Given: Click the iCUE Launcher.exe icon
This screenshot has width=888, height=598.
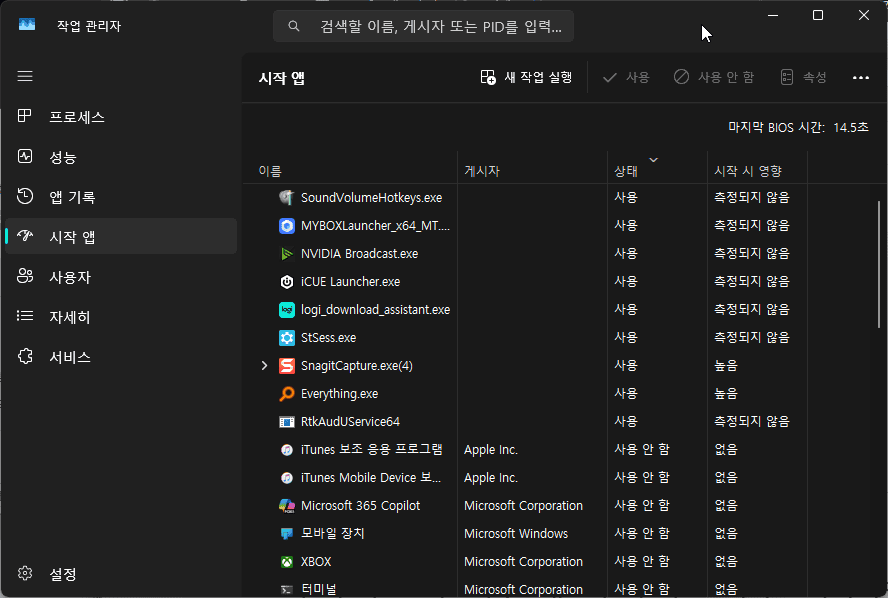Looking at the screenshot, I should pyautogui.click(x=287, y=281).
